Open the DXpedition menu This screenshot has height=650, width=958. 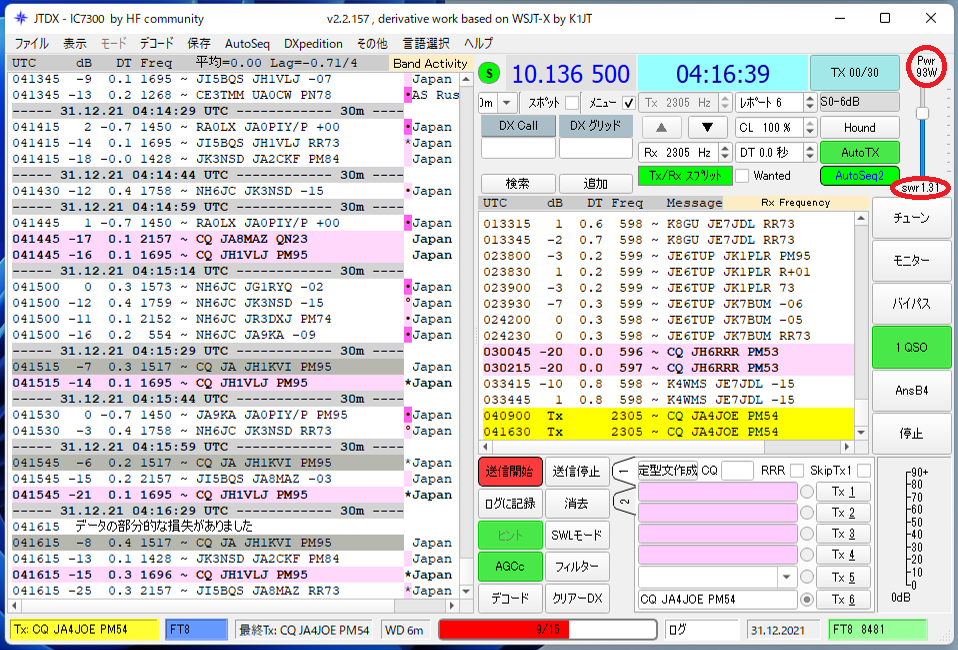(x=313, y=43)
